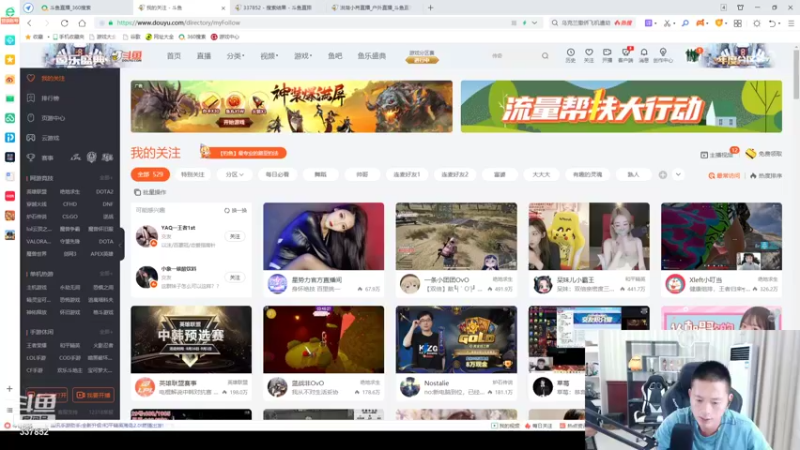Click the plus icon to add follow group

pos(662,174)
